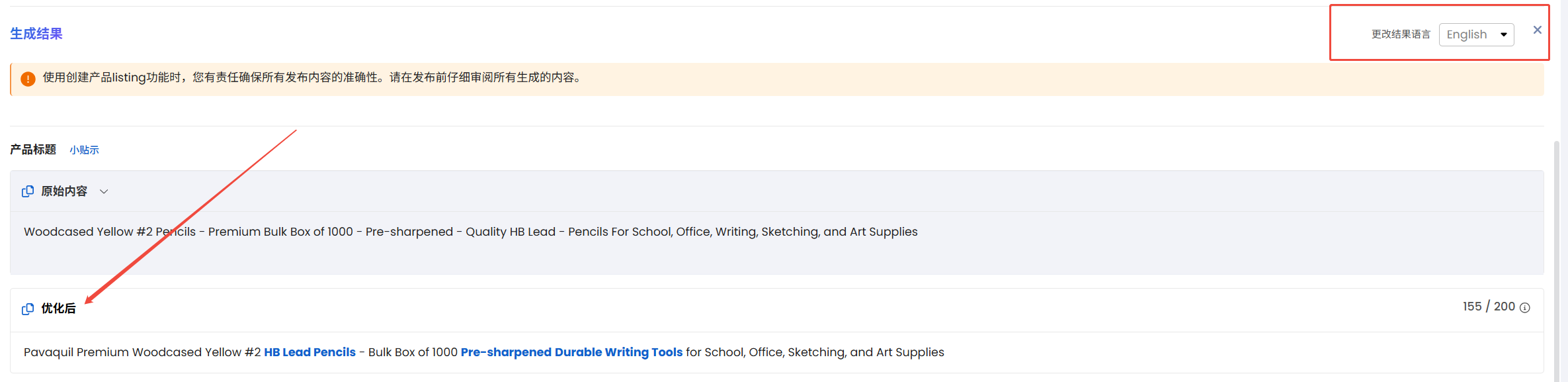The width and height of the screenshot is (1568, 382).
Task: Click the 优化后 label
Action: (x=58, y=309)
